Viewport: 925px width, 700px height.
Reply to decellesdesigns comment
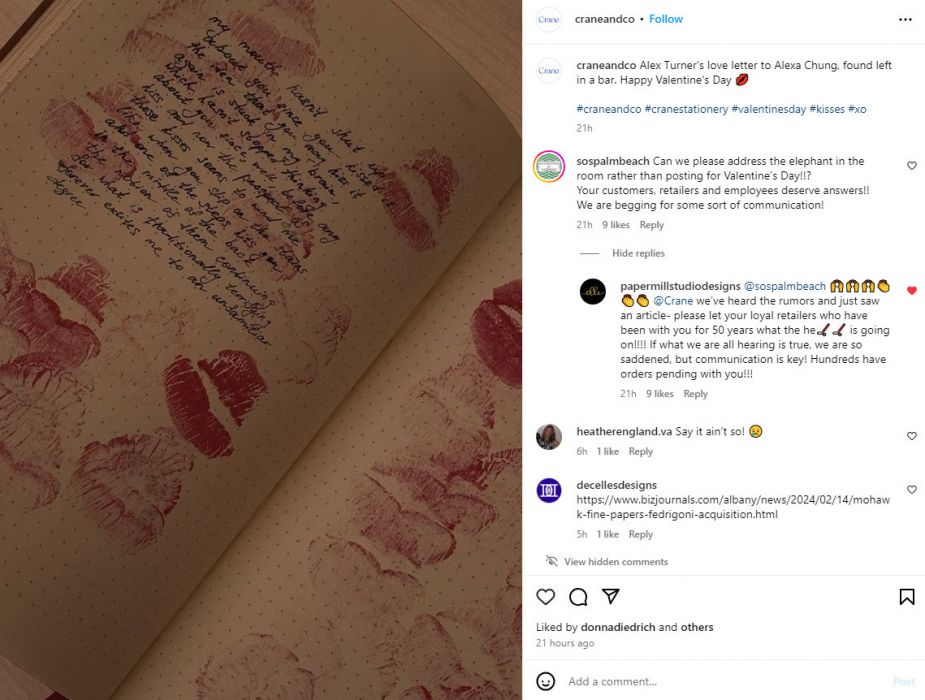point(641,534)
